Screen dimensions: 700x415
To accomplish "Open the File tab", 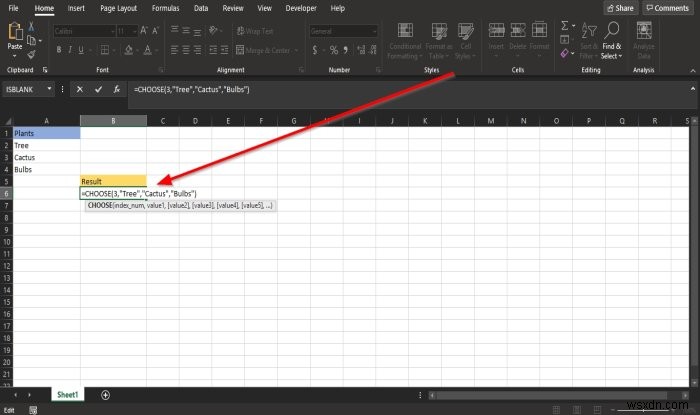I will (x=13, y=8).
